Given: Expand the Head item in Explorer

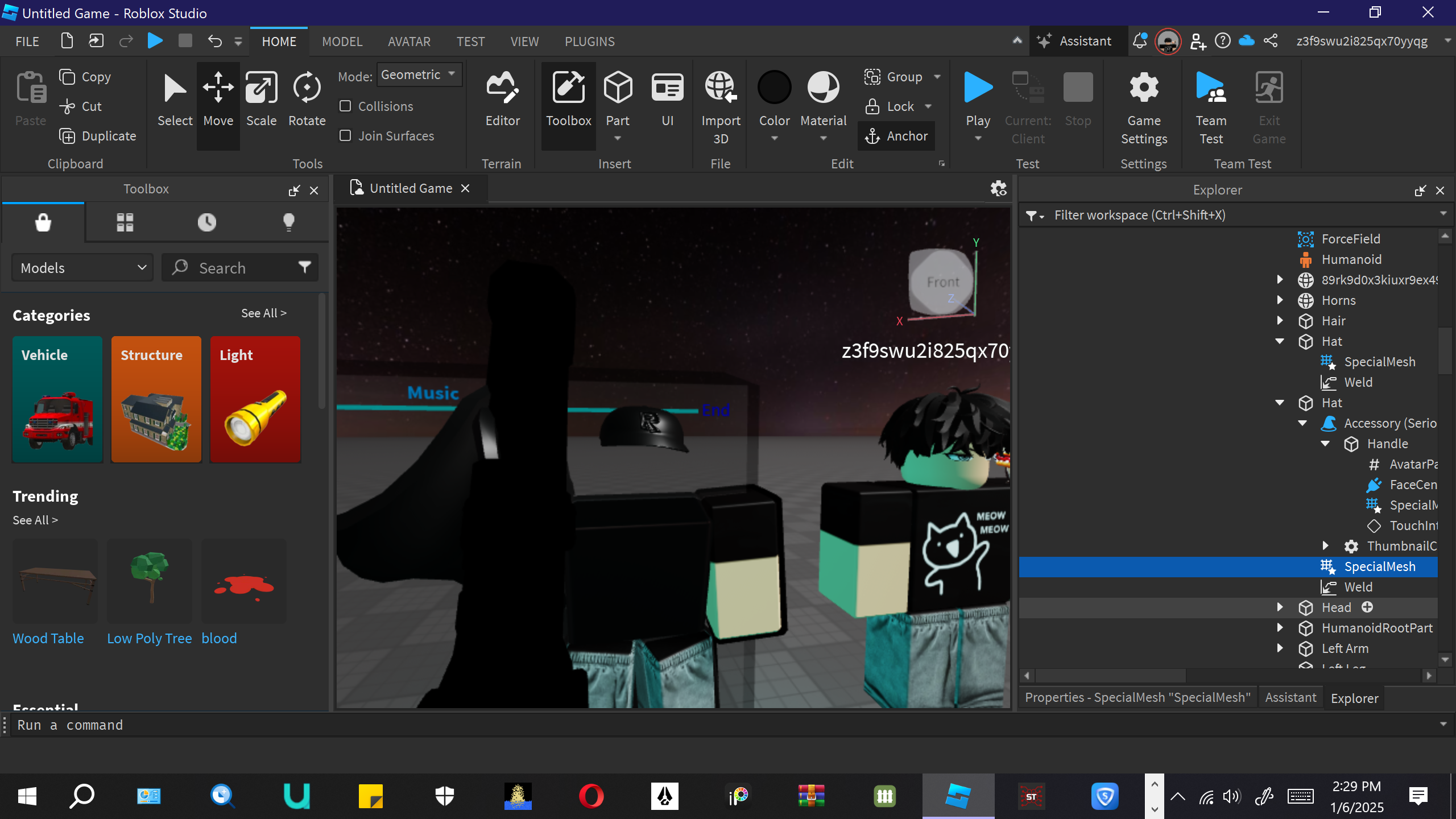Looking at the screenshot, I should click(x=1280, y=607).
